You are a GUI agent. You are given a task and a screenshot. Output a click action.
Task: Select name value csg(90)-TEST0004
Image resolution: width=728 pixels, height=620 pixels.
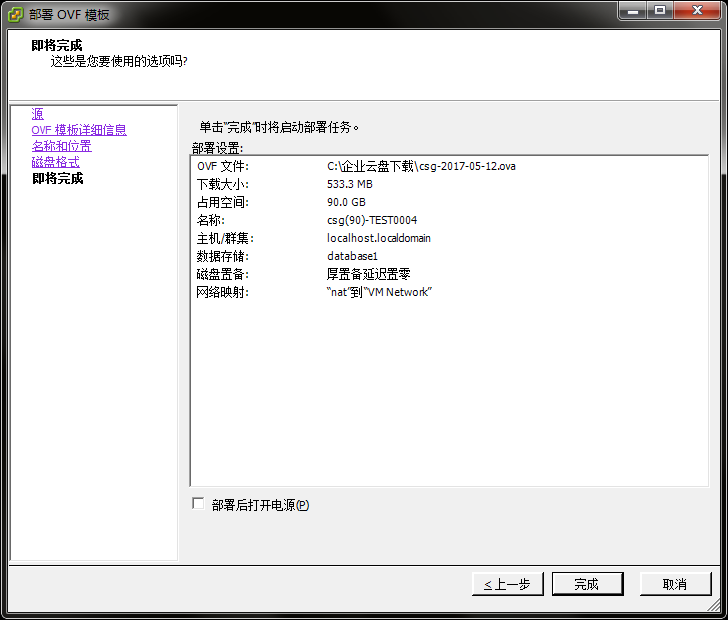pyautogui.click(x=372, y=220)
